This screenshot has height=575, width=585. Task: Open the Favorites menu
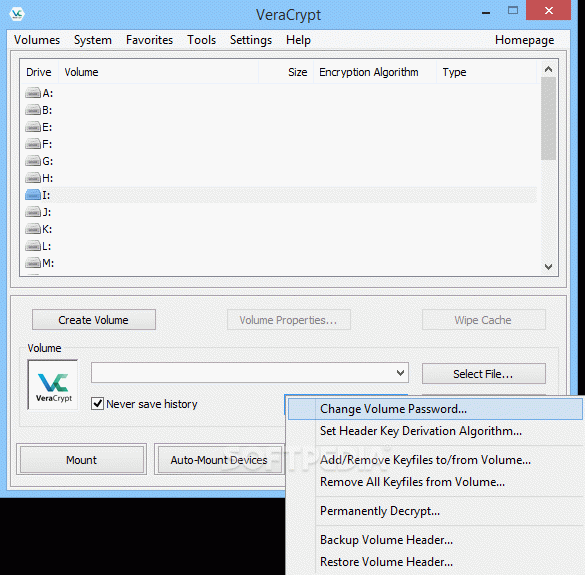[150, 40]
